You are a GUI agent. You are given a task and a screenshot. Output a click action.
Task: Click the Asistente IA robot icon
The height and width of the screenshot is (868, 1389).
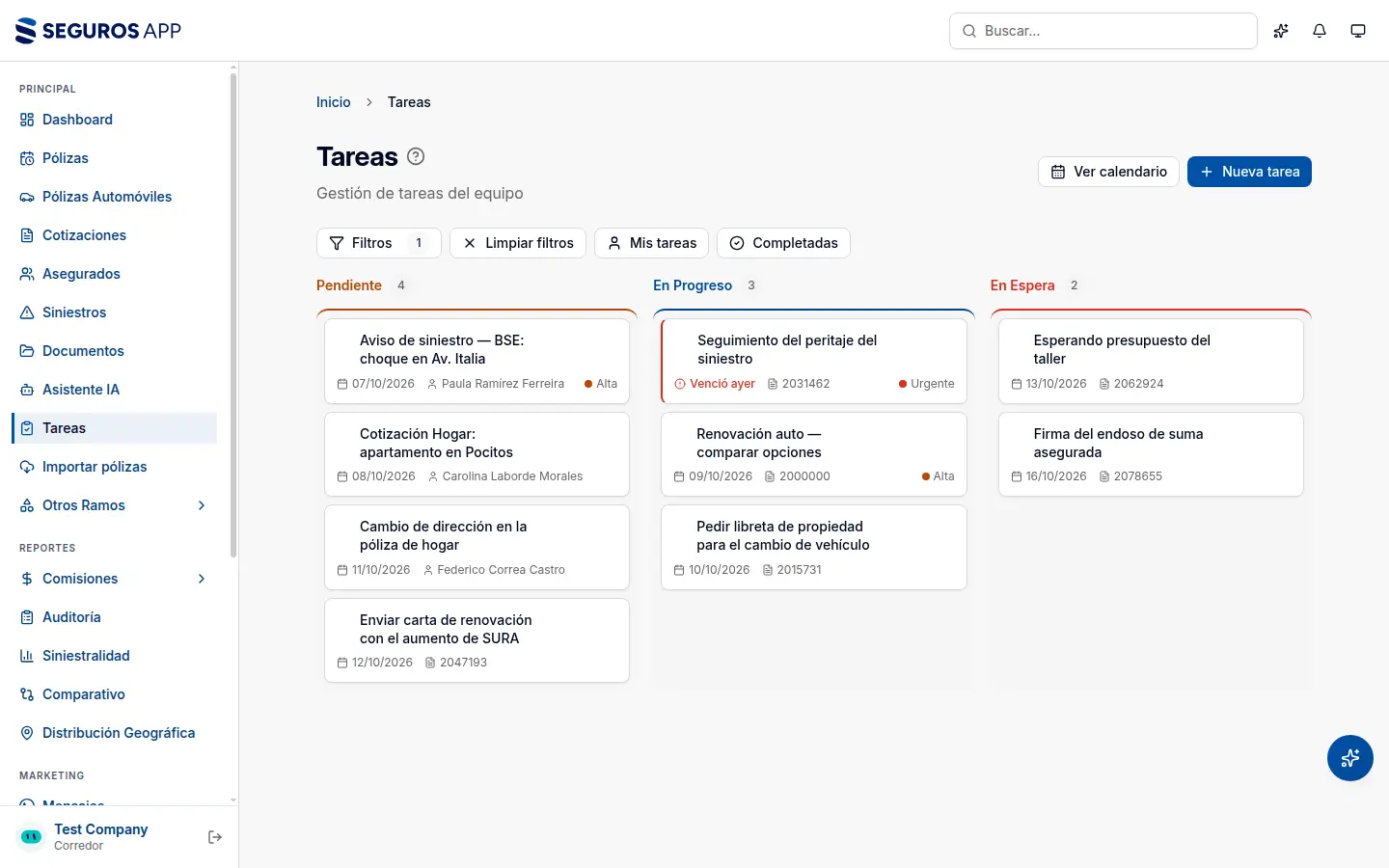pos(27,390)
